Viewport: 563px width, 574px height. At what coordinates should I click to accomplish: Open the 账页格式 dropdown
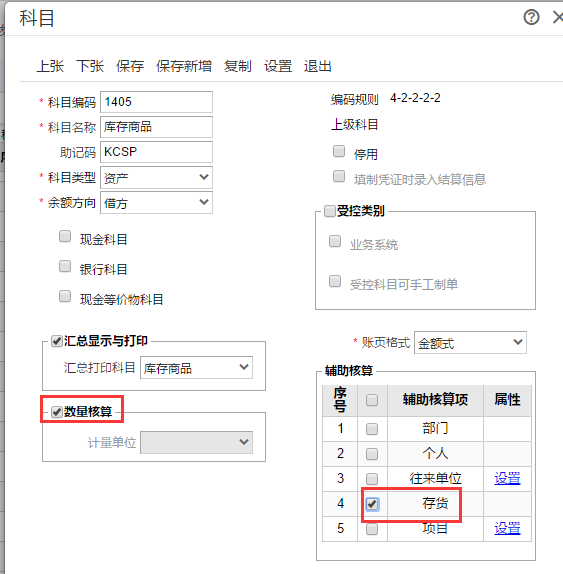(470, 343)
